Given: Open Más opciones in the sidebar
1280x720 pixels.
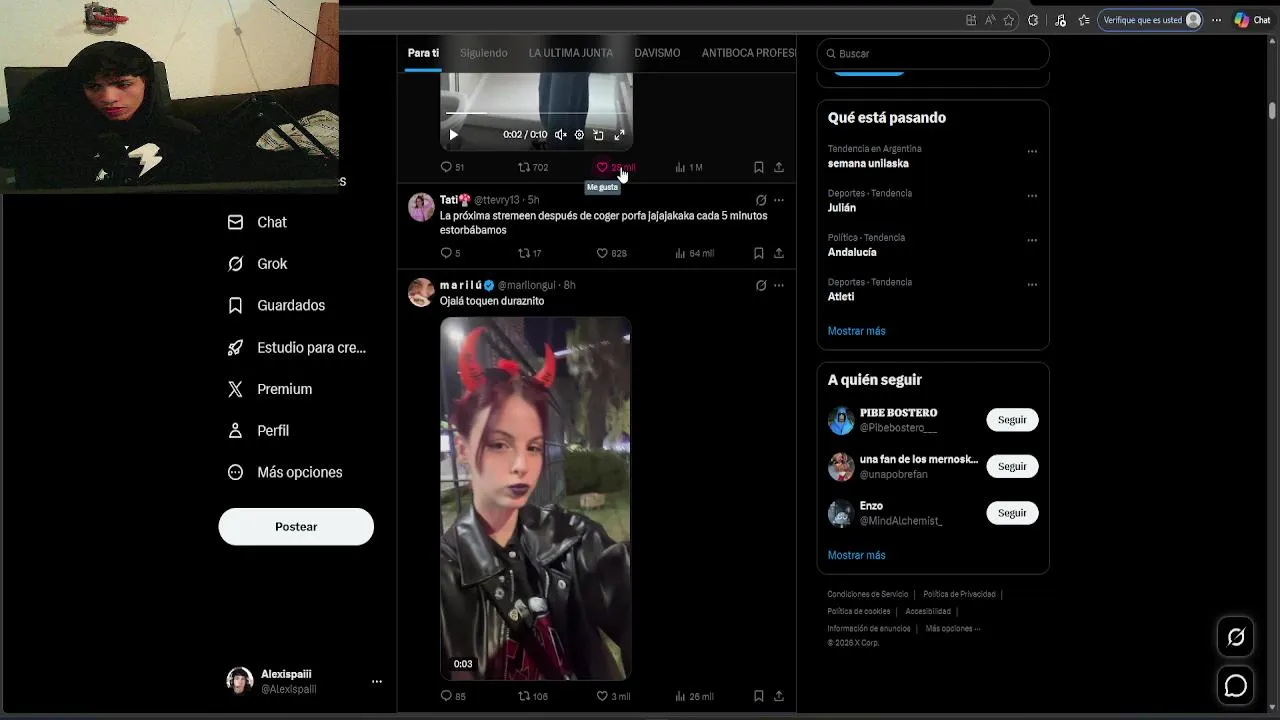Looking at the screenshot, I should click(285, 472).
